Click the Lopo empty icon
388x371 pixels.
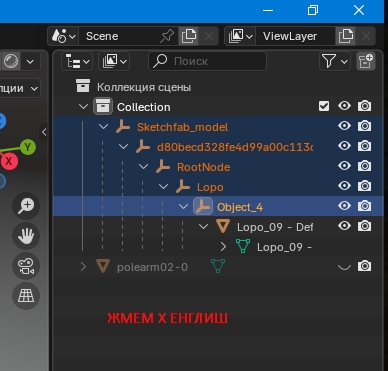click(x=183, y=187)
